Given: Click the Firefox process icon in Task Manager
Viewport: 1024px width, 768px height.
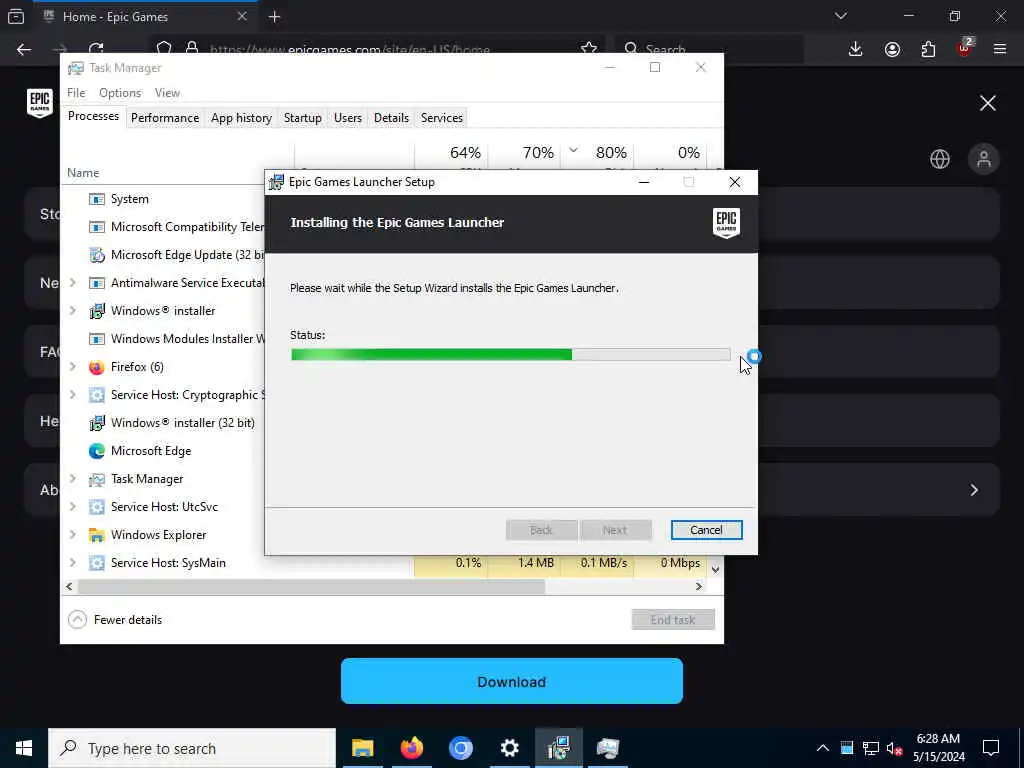Looking at the screenshot, I should 97,367.
